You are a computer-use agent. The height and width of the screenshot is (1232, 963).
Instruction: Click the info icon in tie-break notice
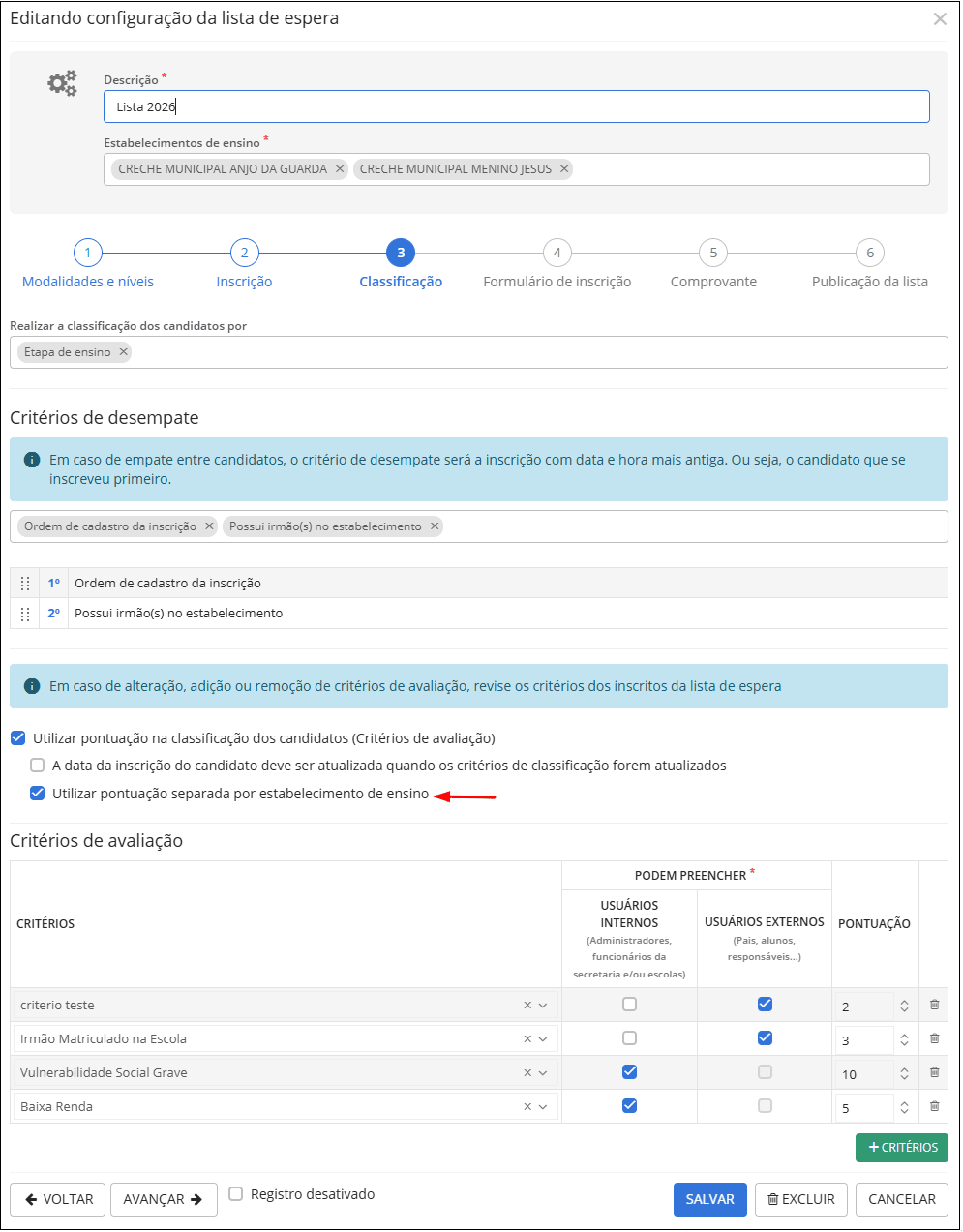pos(31,460)
